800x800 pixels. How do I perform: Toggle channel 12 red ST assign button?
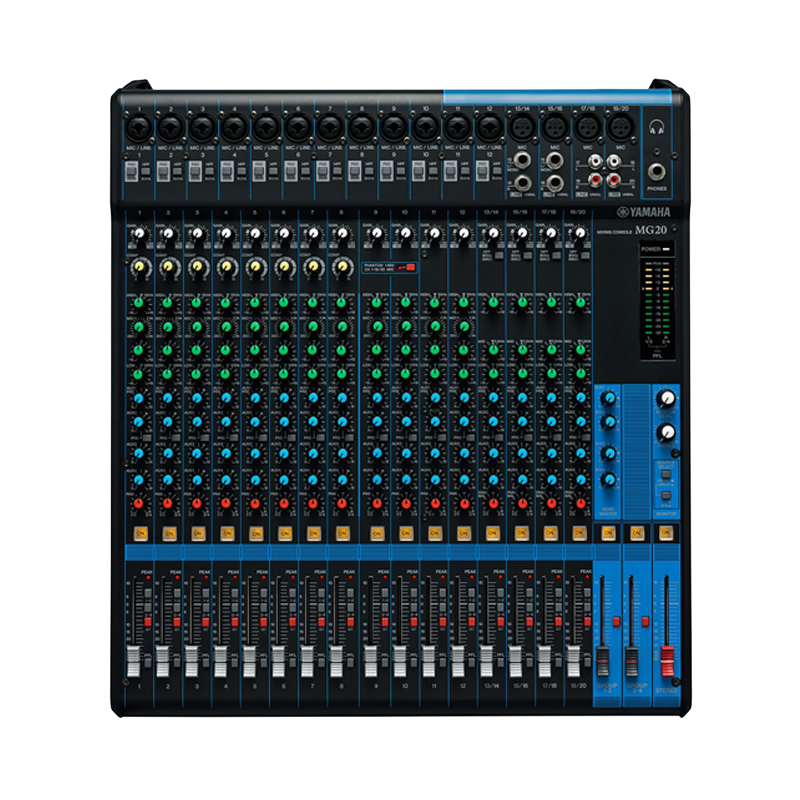pos(471,622)
